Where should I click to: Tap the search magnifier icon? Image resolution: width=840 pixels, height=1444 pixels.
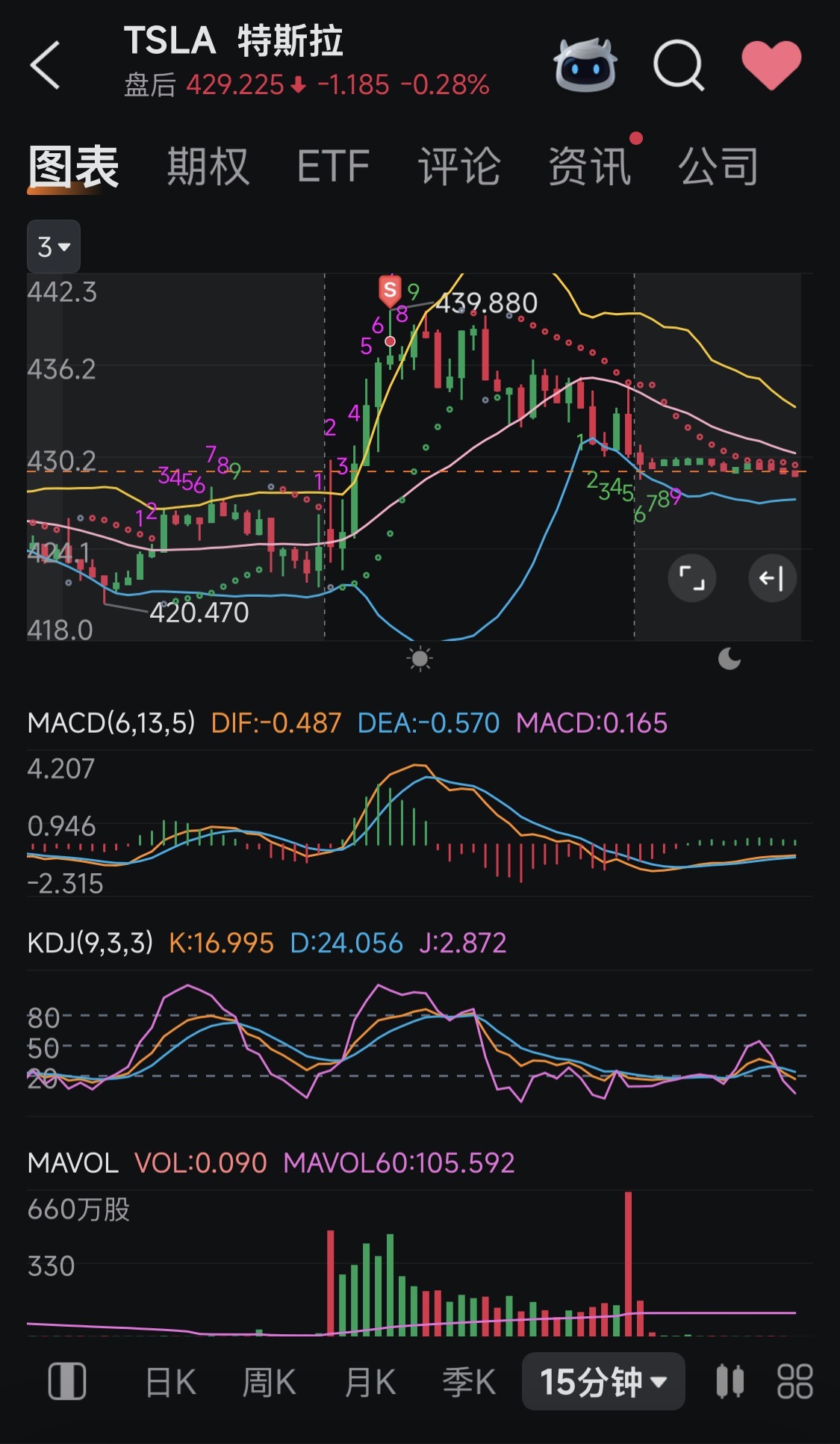click(679, 66)
